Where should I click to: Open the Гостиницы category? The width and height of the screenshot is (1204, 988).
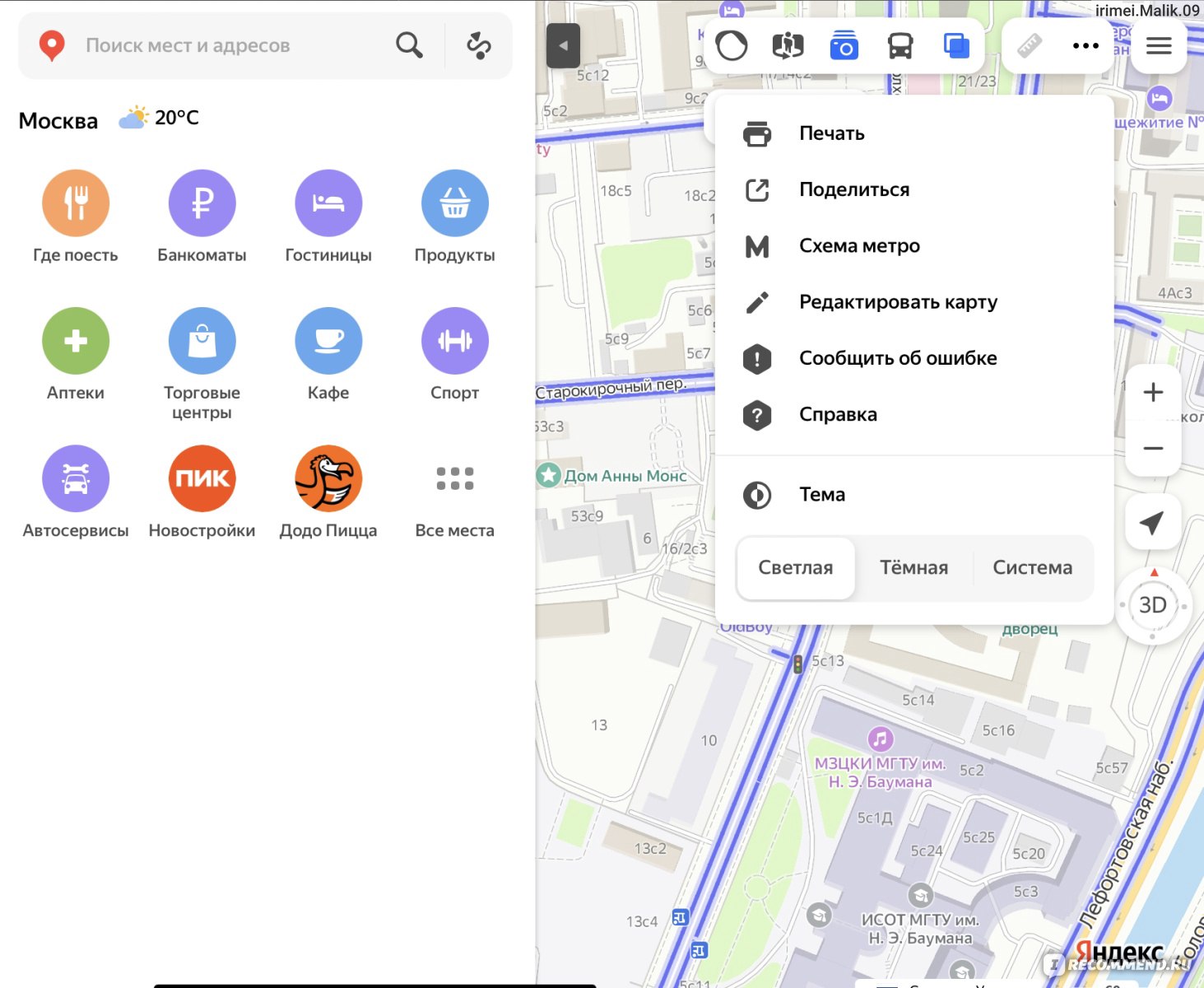coord(328,217)
